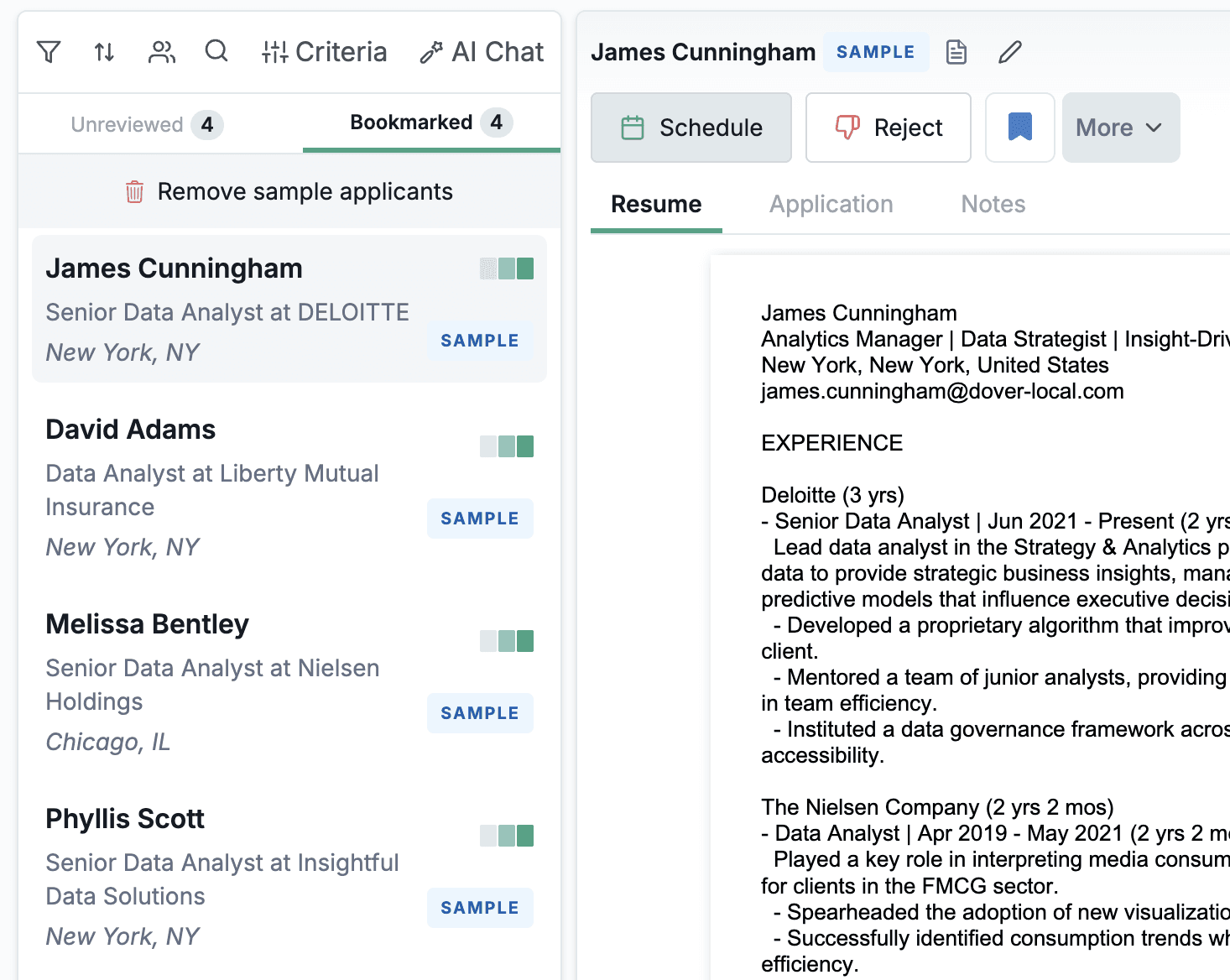Viewport: 1230px width, 980px height.
Task: Select the Bookmarked tab
Action: [430, 122]
